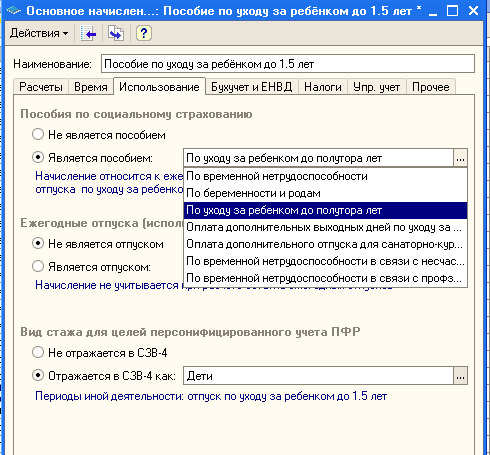The height and width of the screenshot is (455, 490).
Task: Select the 'Отражается в СЗВ-4 как' radio button
Action: pos(38,375)
